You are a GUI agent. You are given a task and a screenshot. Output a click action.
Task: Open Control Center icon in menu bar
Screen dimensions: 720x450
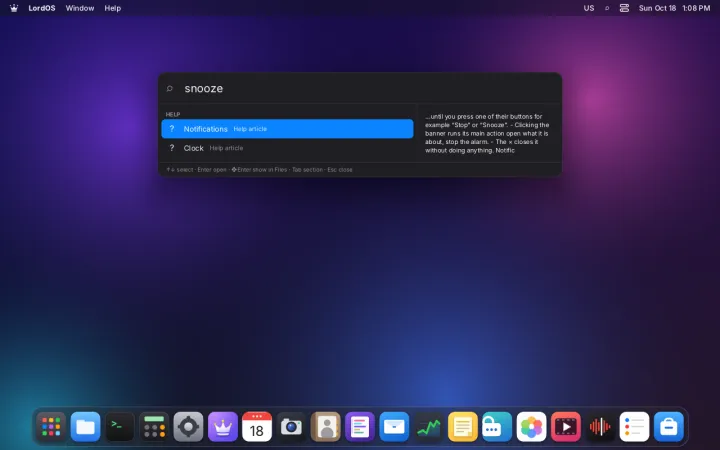624,8
